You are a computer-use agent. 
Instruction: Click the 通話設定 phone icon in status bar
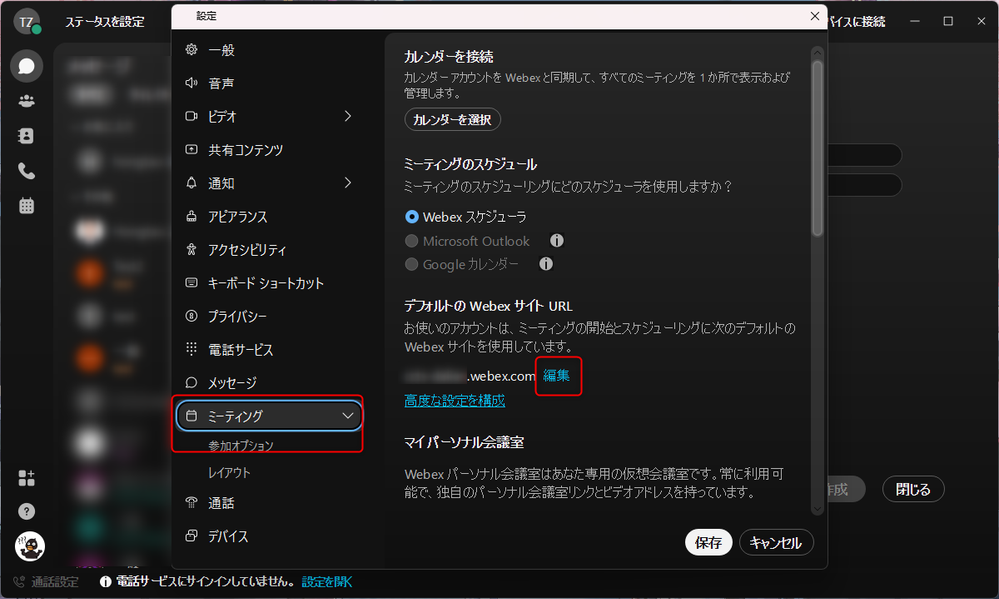tap(19, 582)
